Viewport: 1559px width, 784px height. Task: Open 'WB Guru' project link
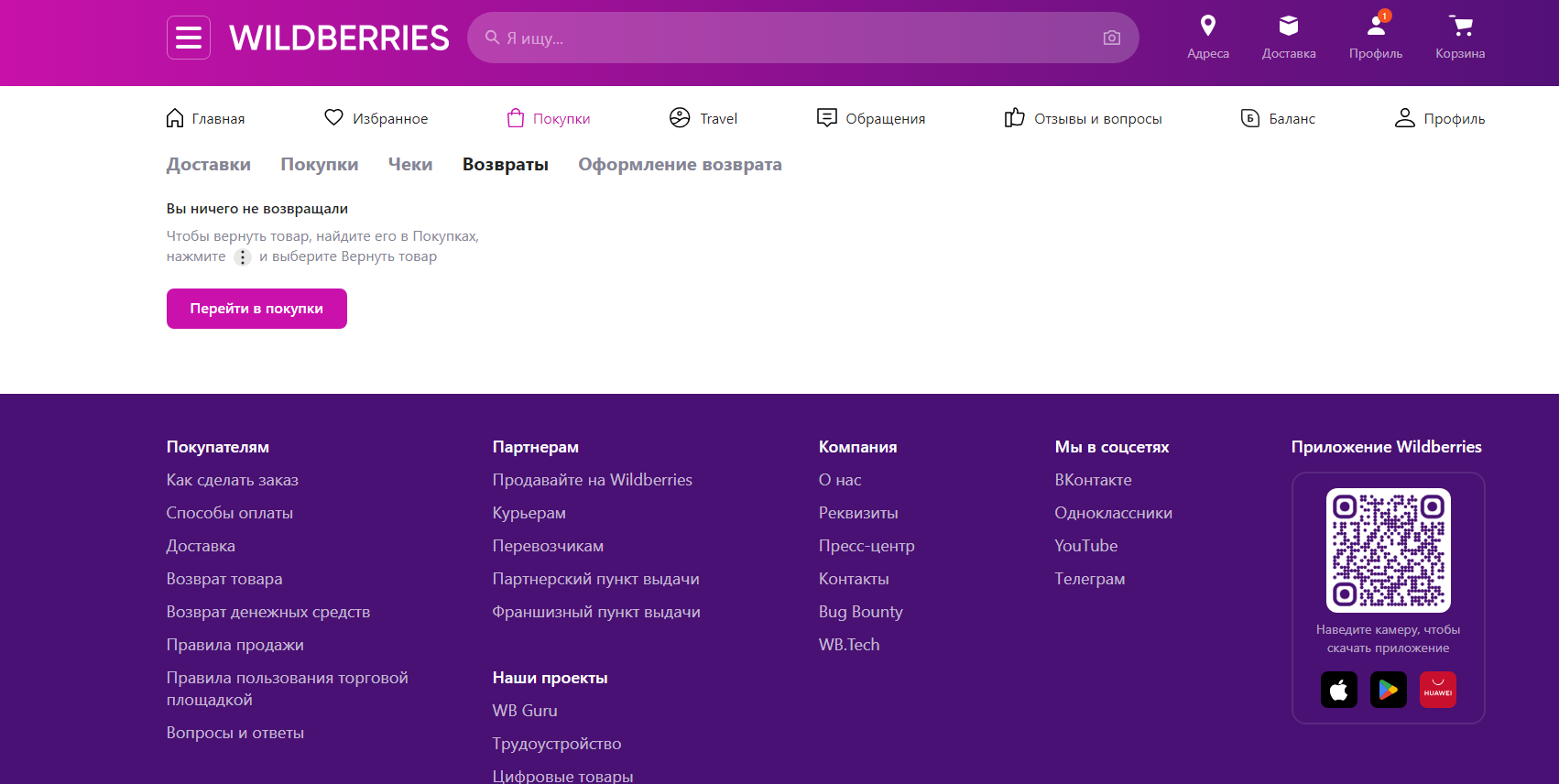tap(525, 711)
